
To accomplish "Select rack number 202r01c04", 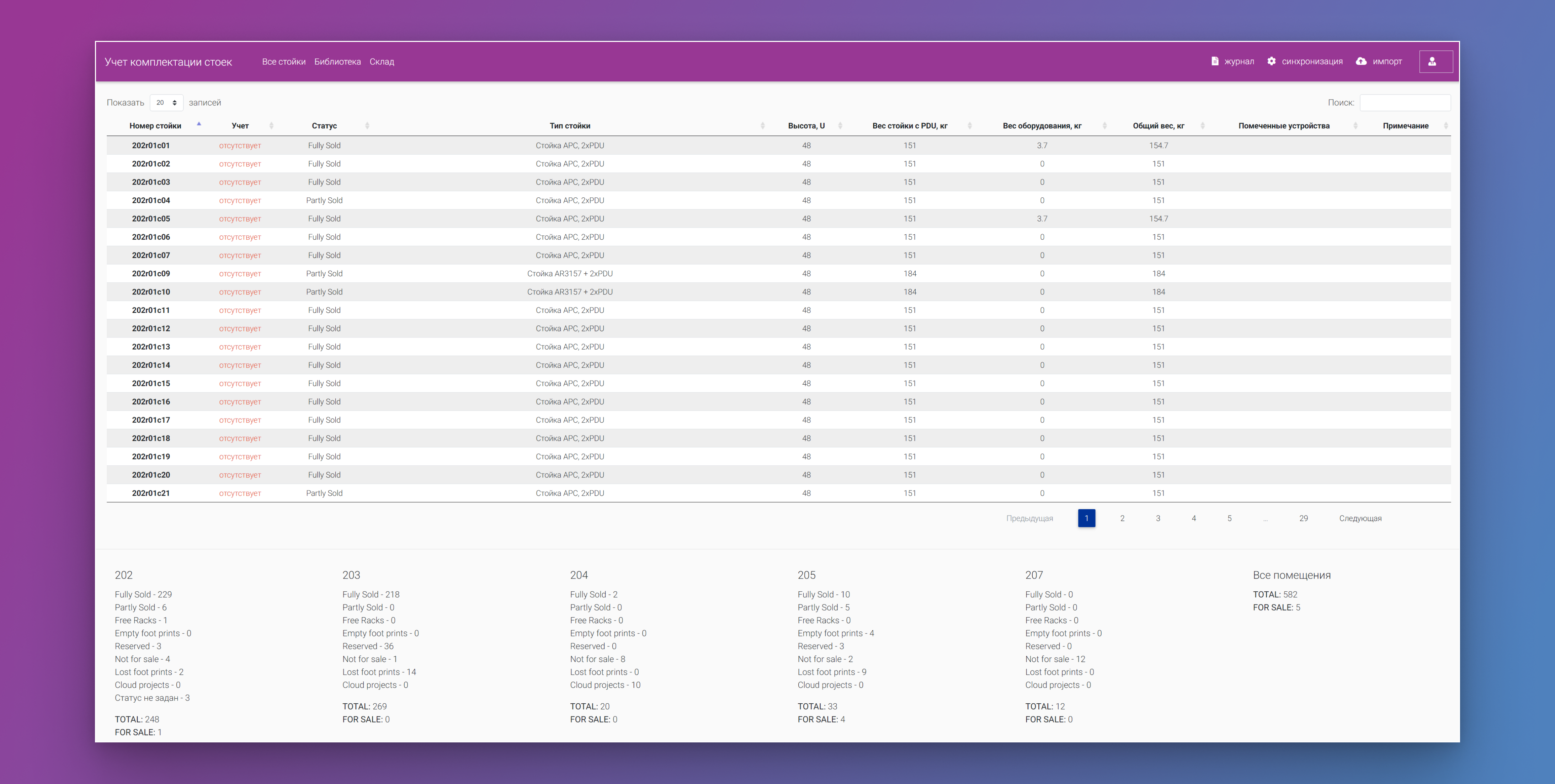I will pos(151,201).
